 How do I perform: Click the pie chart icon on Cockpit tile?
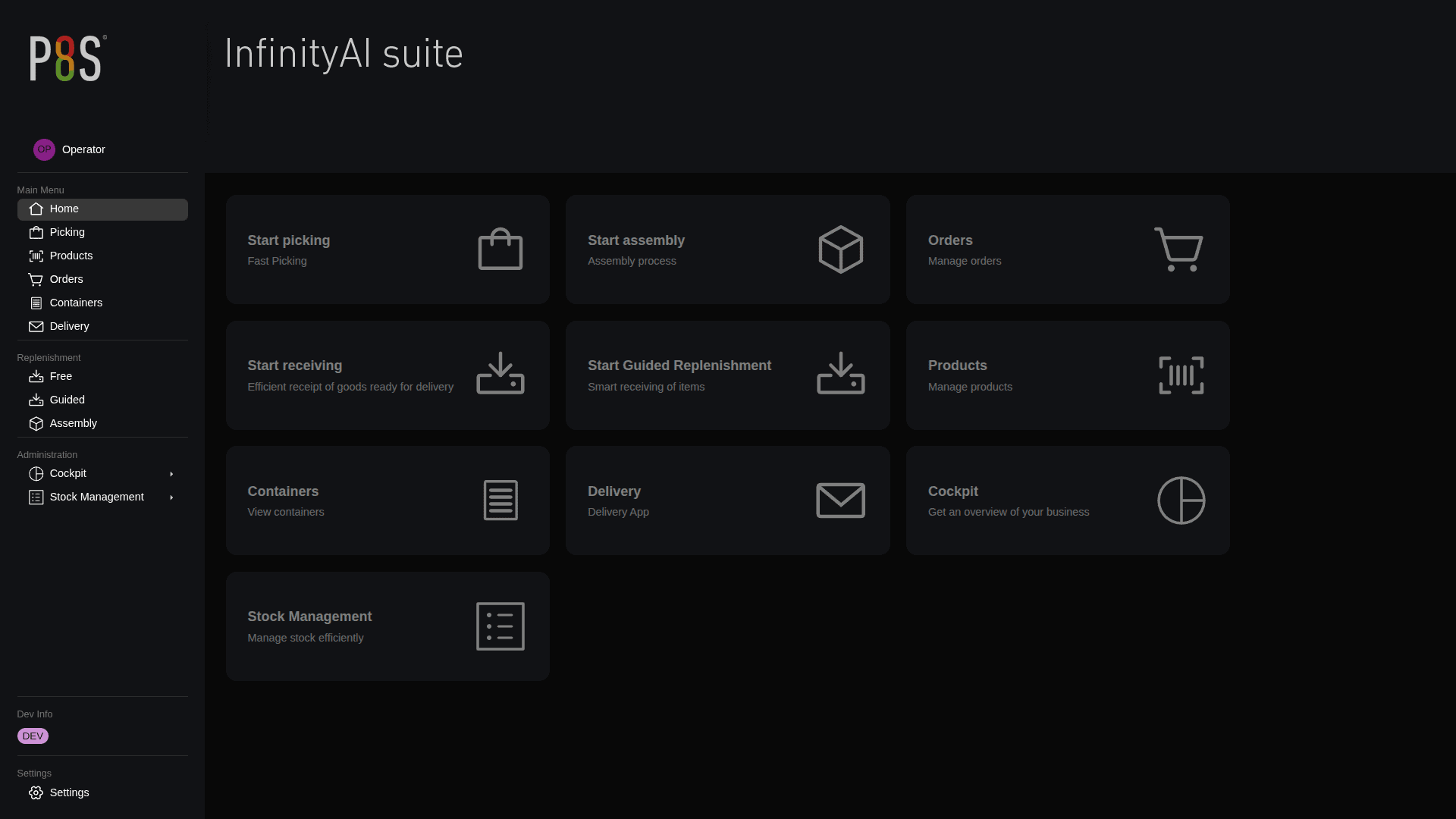[1181, 500]
